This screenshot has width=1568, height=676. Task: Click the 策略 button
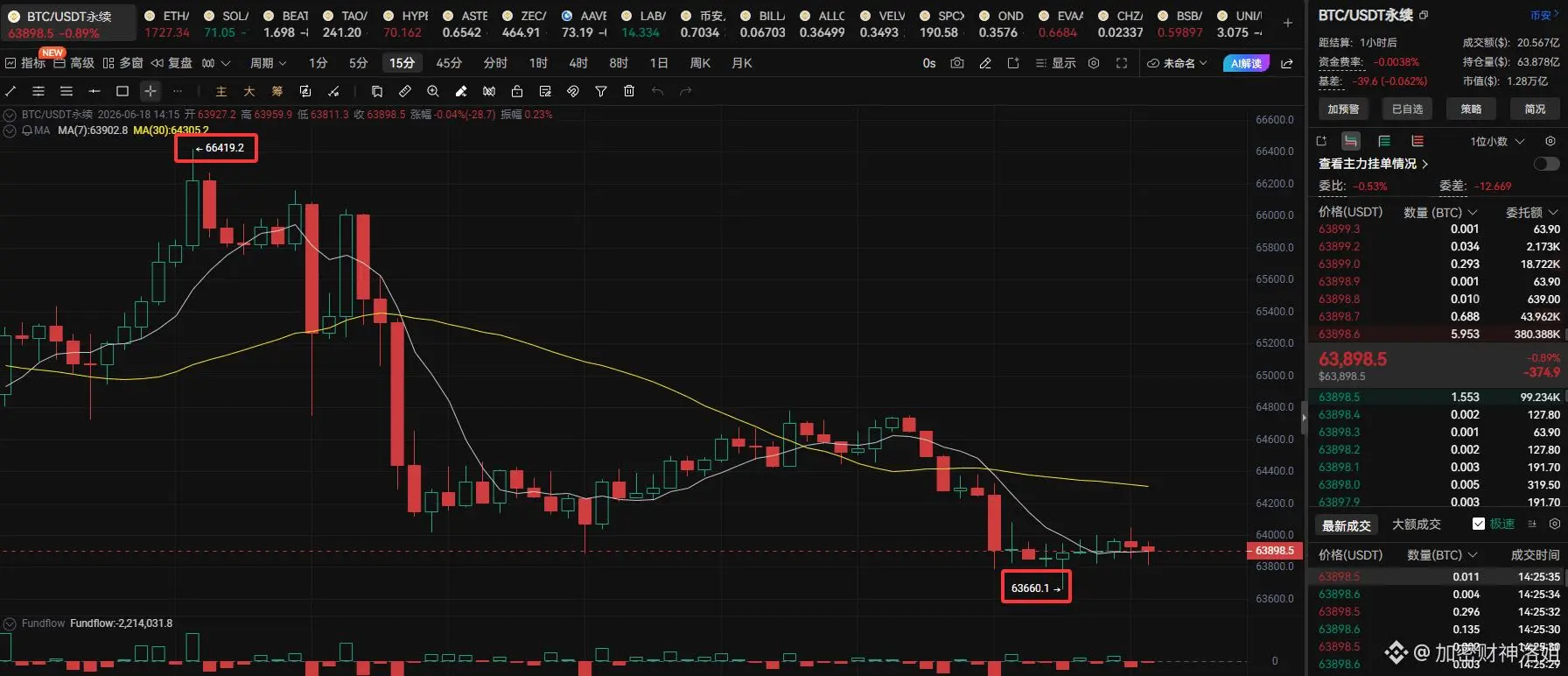click(1472, 109)
